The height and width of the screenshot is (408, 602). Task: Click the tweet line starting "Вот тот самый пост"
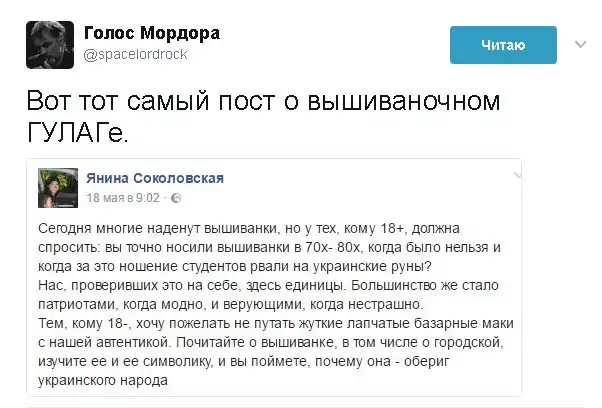[x=261, y=103]
